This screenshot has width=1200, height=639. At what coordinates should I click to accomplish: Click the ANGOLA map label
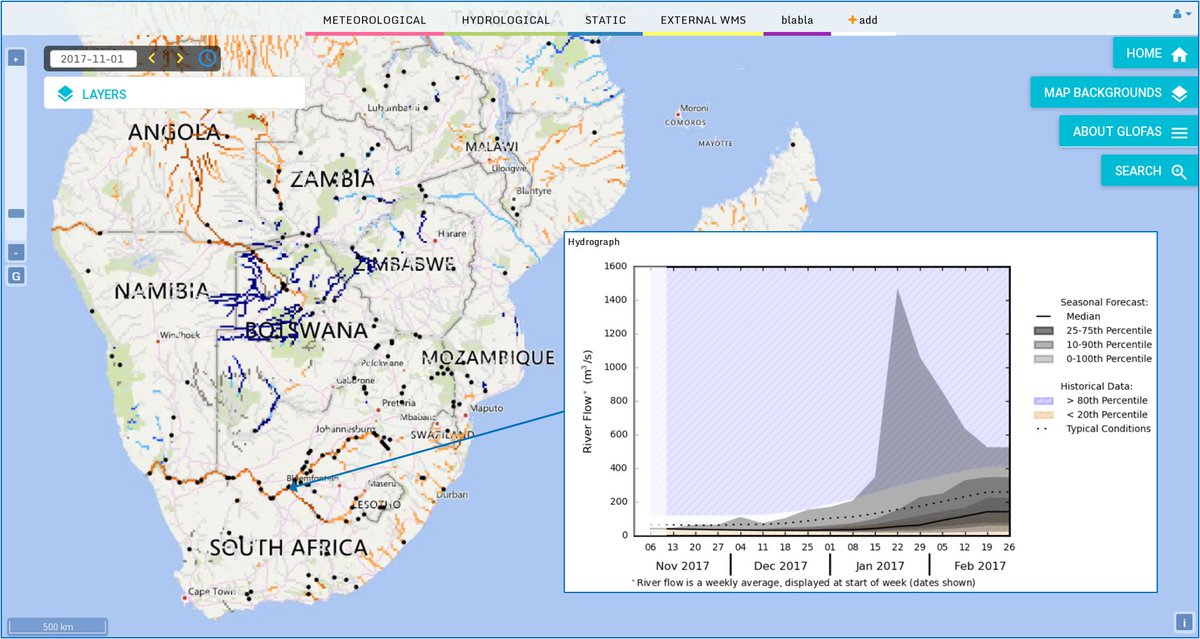click(x=174, y=132)
